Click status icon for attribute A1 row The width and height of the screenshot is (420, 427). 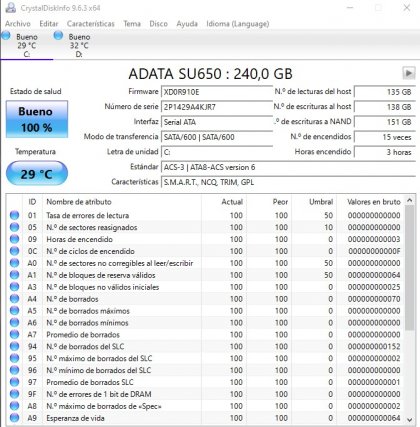click(14, 275)
